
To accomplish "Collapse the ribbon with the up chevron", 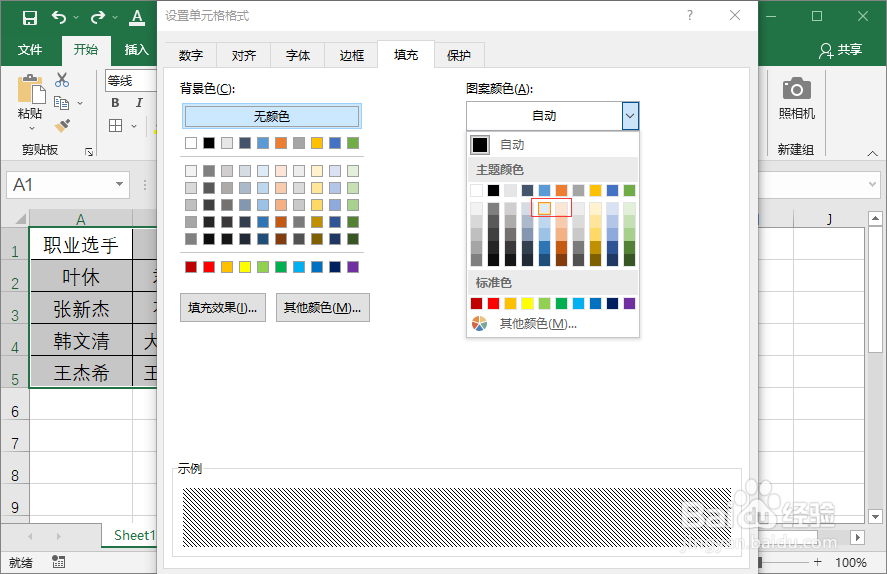I will pyautogui.click(x=872, y=153).
